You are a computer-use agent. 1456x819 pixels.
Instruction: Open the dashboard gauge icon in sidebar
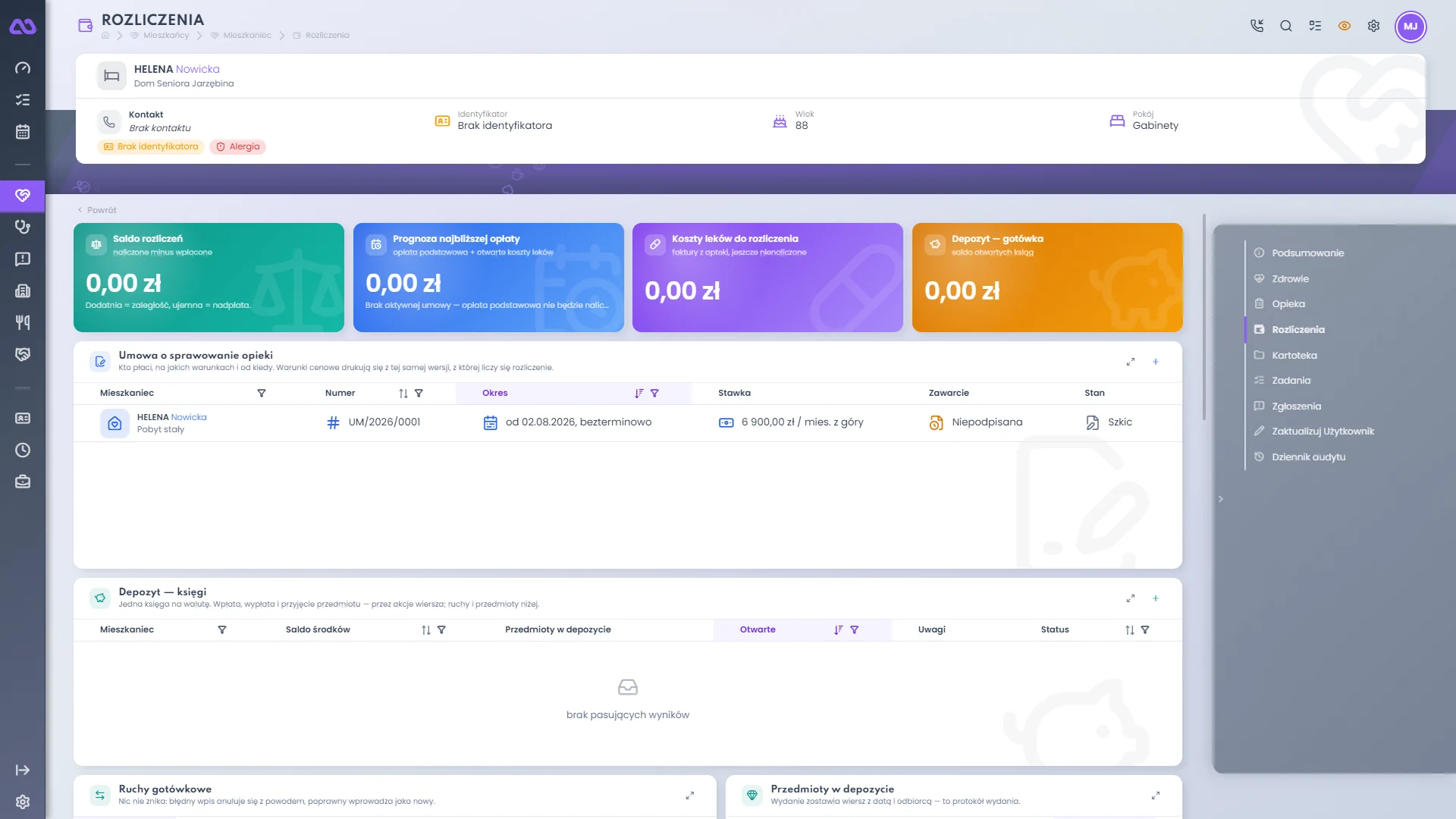tap(23, 68)
